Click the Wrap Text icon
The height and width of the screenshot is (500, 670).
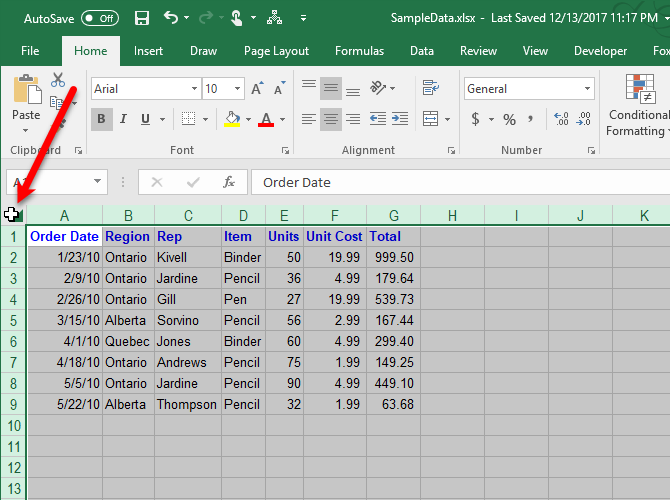coord(431,89)
